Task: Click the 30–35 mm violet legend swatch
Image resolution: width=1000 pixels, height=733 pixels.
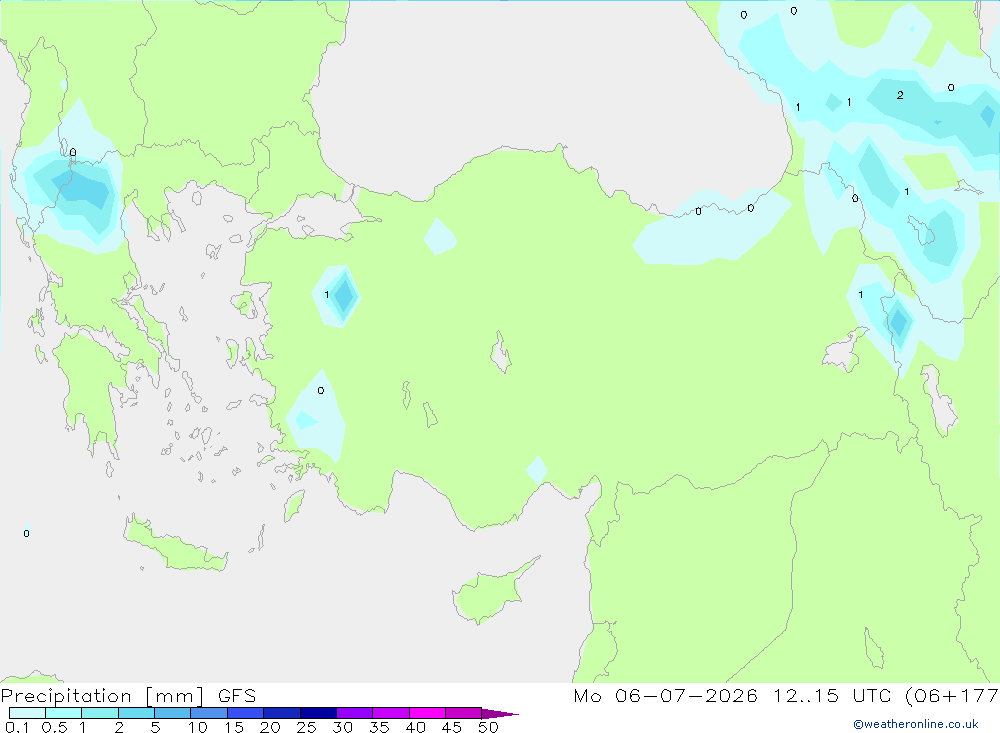Action: [354, 713]
